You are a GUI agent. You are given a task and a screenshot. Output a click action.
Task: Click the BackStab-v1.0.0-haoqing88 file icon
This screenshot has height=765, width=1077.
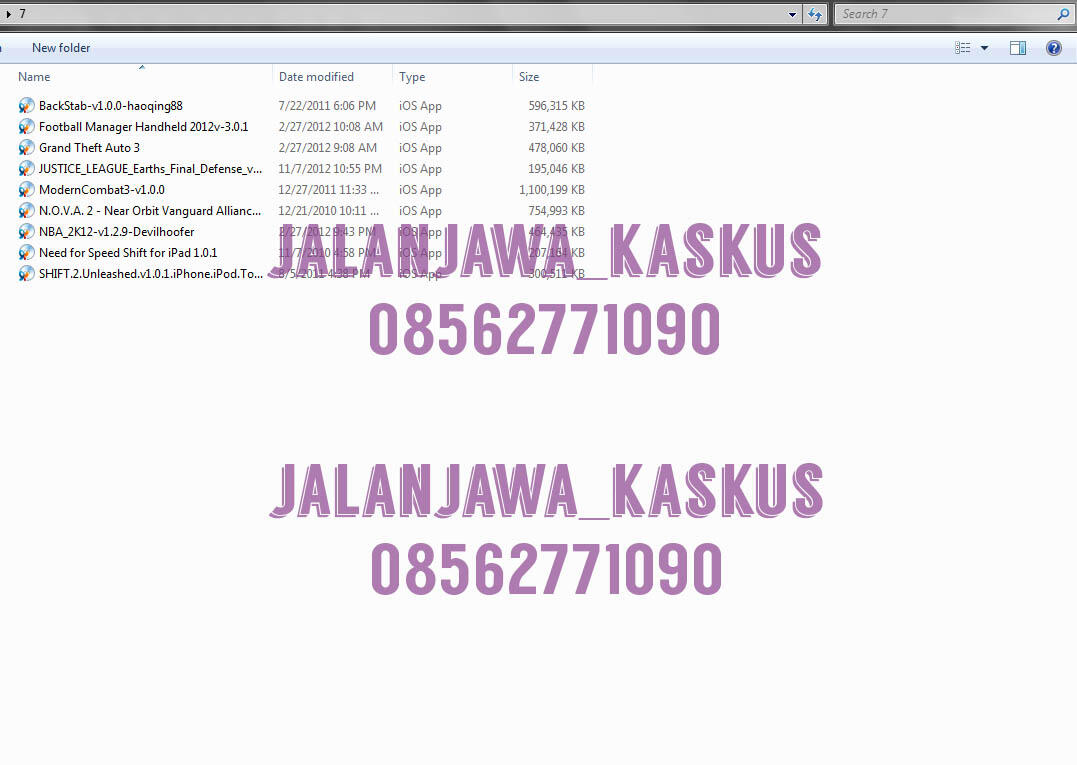tap(26, 106)
